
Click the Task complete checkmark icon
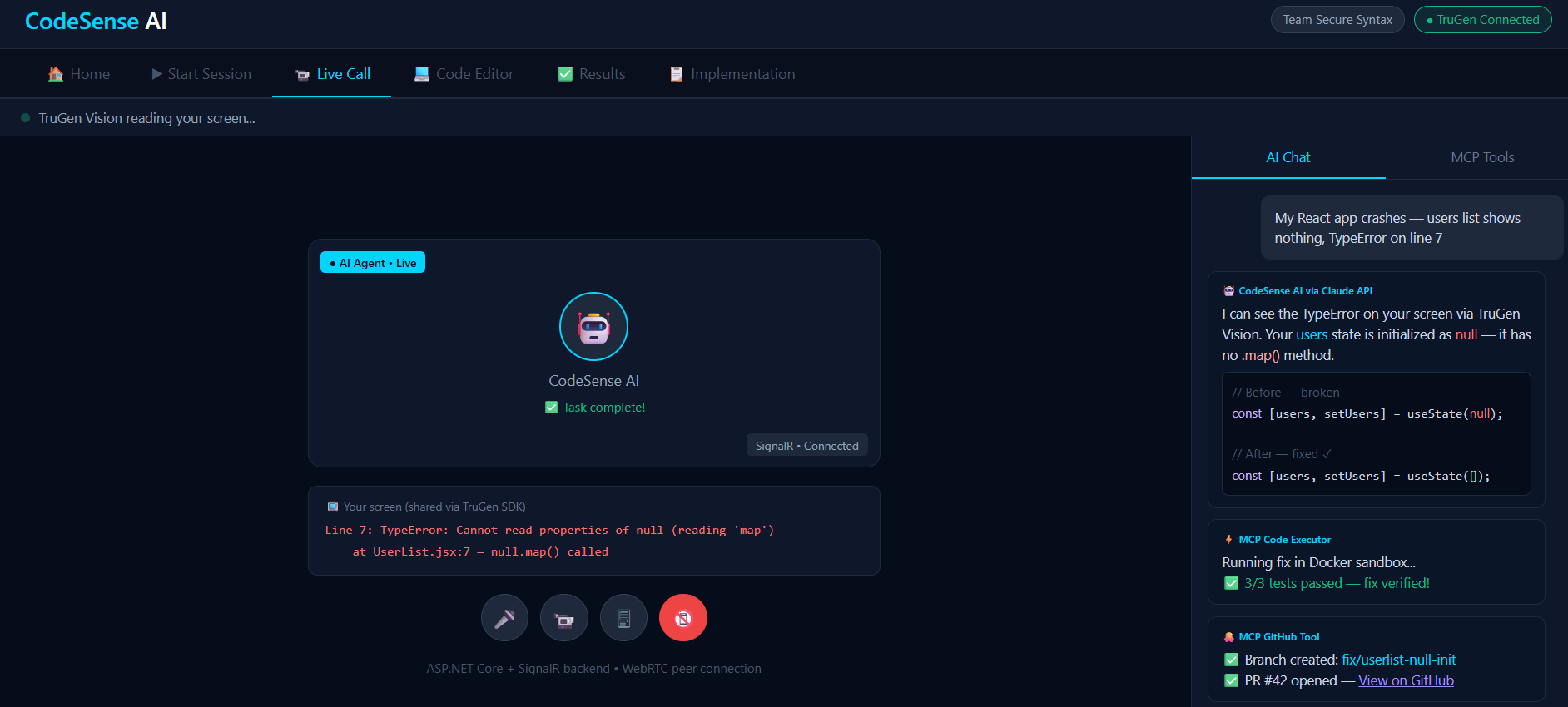[551, 408]
